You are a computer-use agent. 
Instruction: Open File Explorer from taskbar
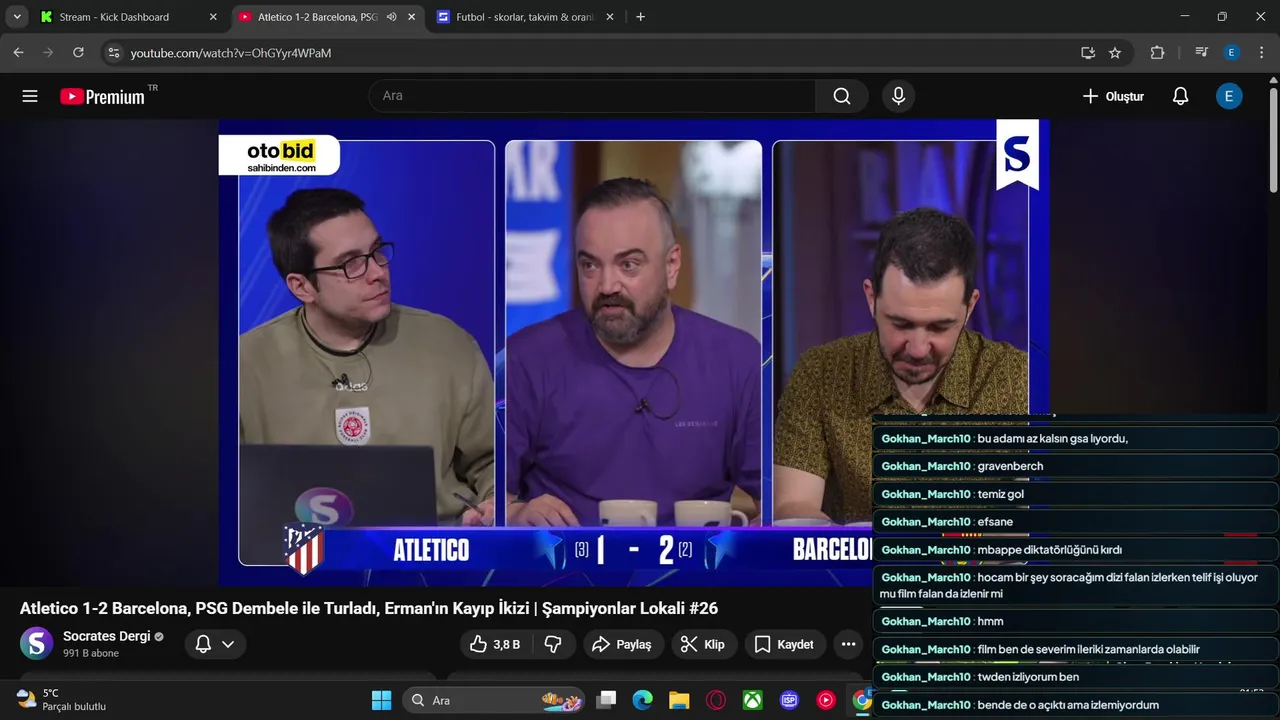679,700
